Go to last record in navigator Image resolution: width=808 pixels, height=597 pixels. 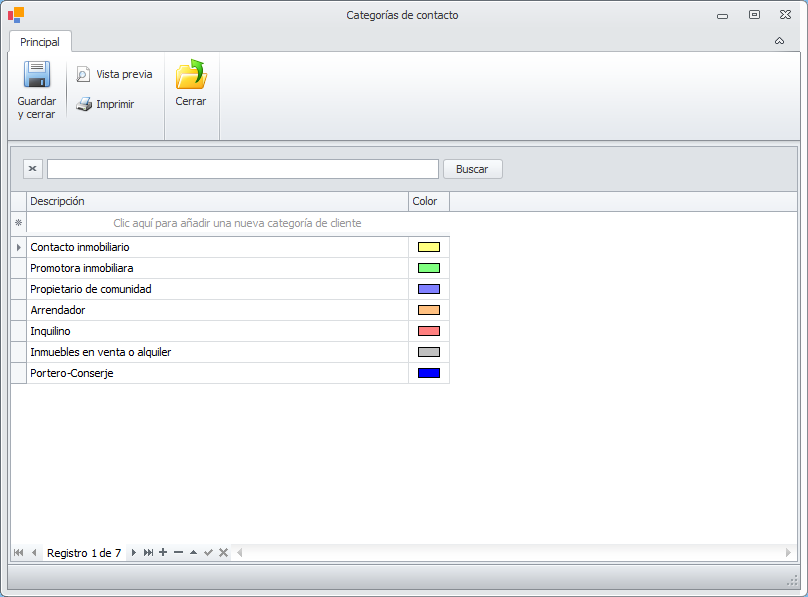point(148,553)
